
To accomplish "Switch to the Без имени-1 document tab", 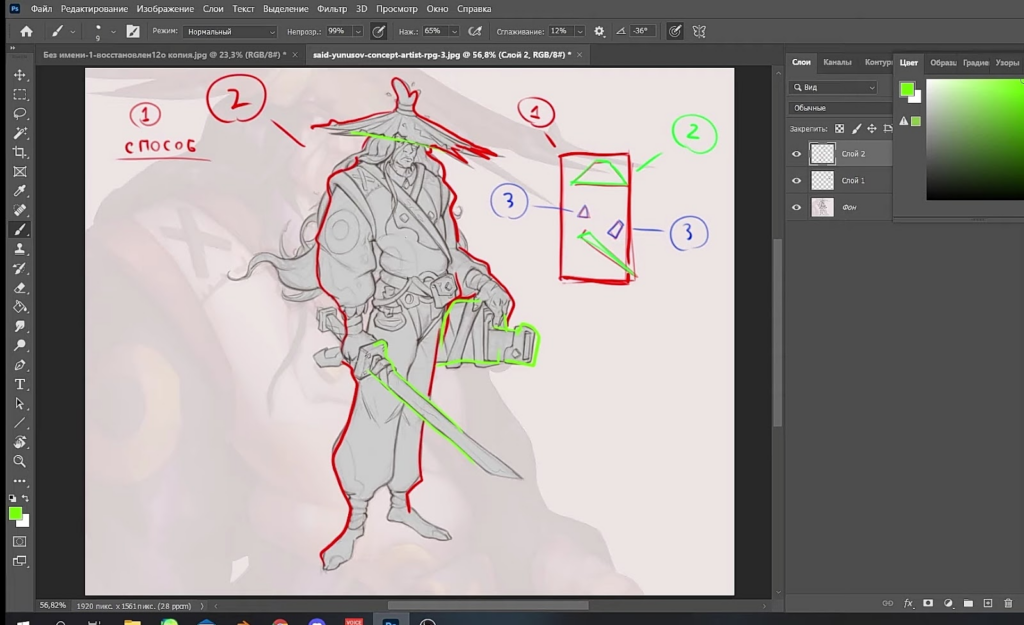I will pyautogui.click(x=164, y=55).
